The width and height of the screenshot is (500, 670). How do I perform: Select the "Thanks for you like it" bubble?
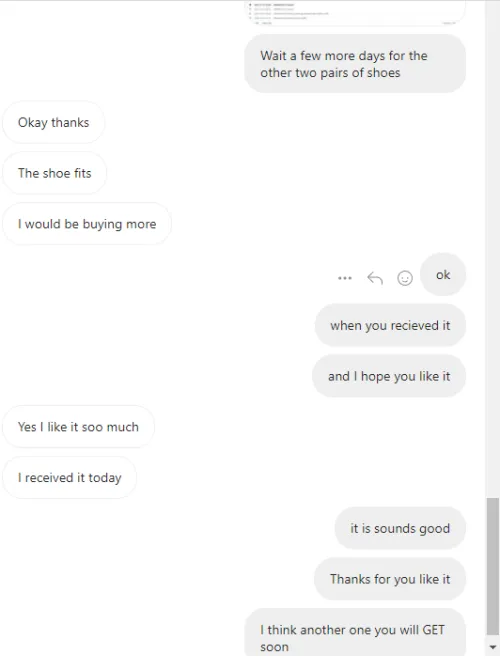[x=390, y=579]
